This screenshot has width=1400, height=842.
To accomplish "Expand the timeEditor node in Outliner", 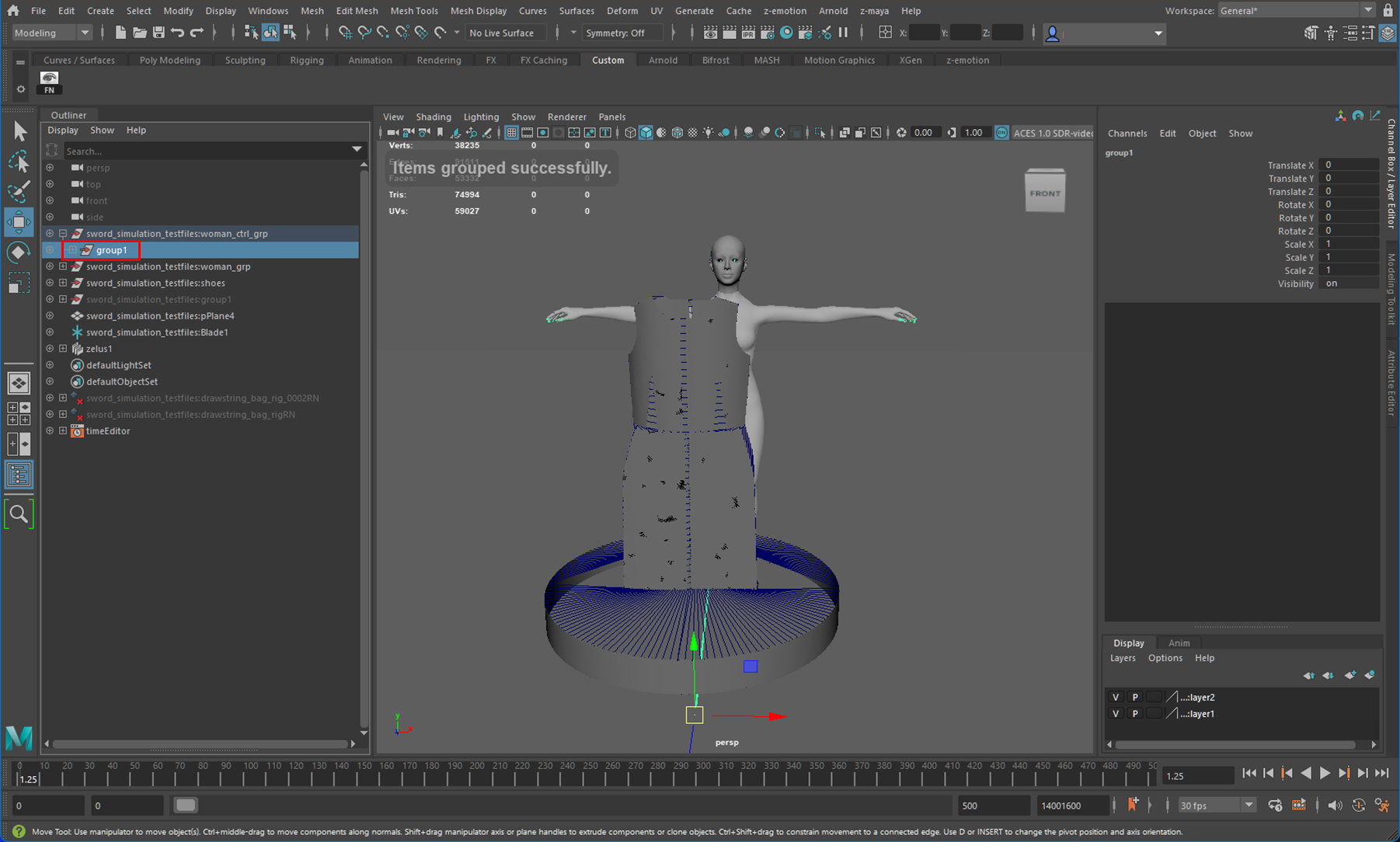I will 63,431.
